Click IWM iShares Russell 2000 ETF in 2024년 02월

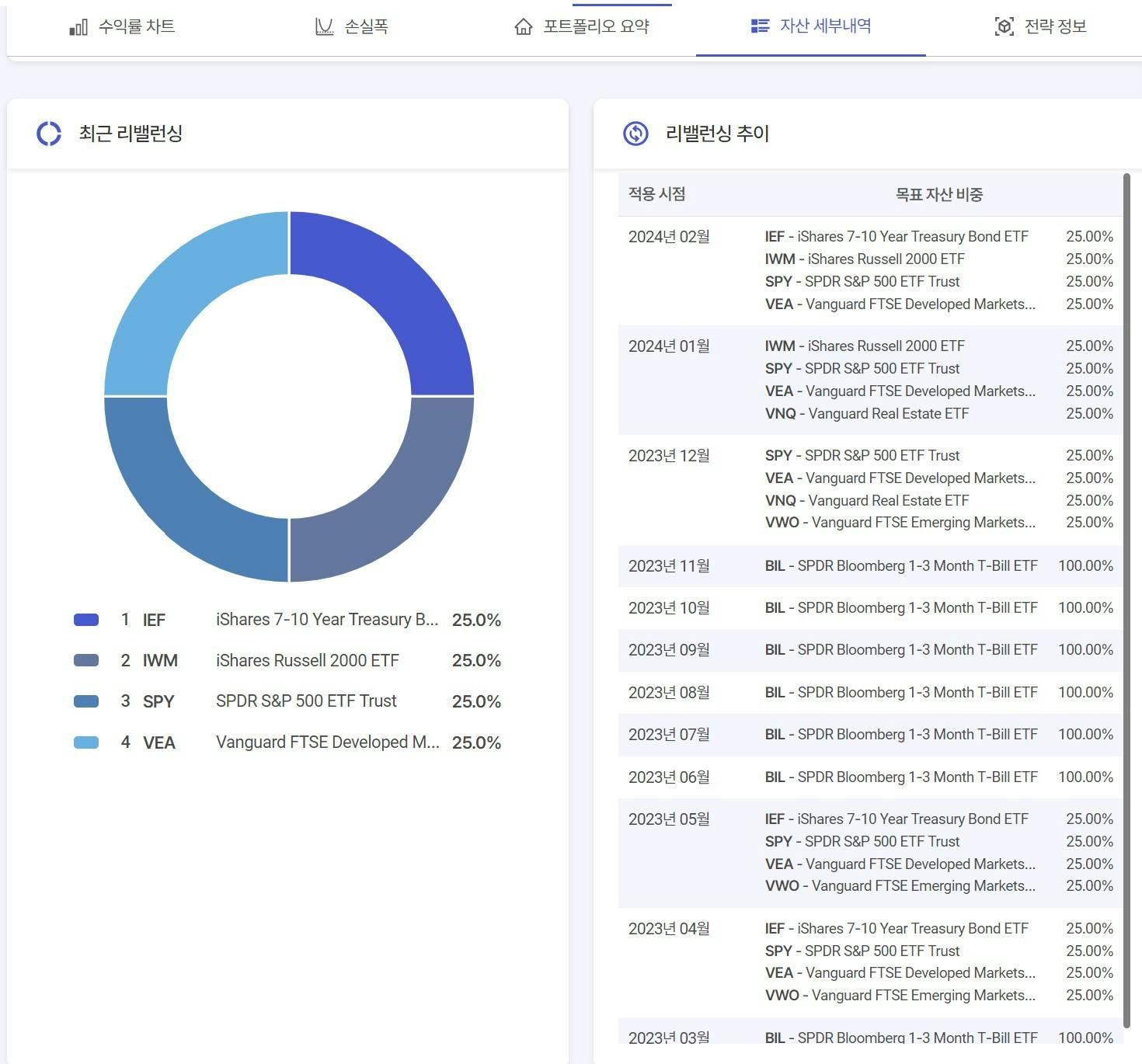pos(865,259)
